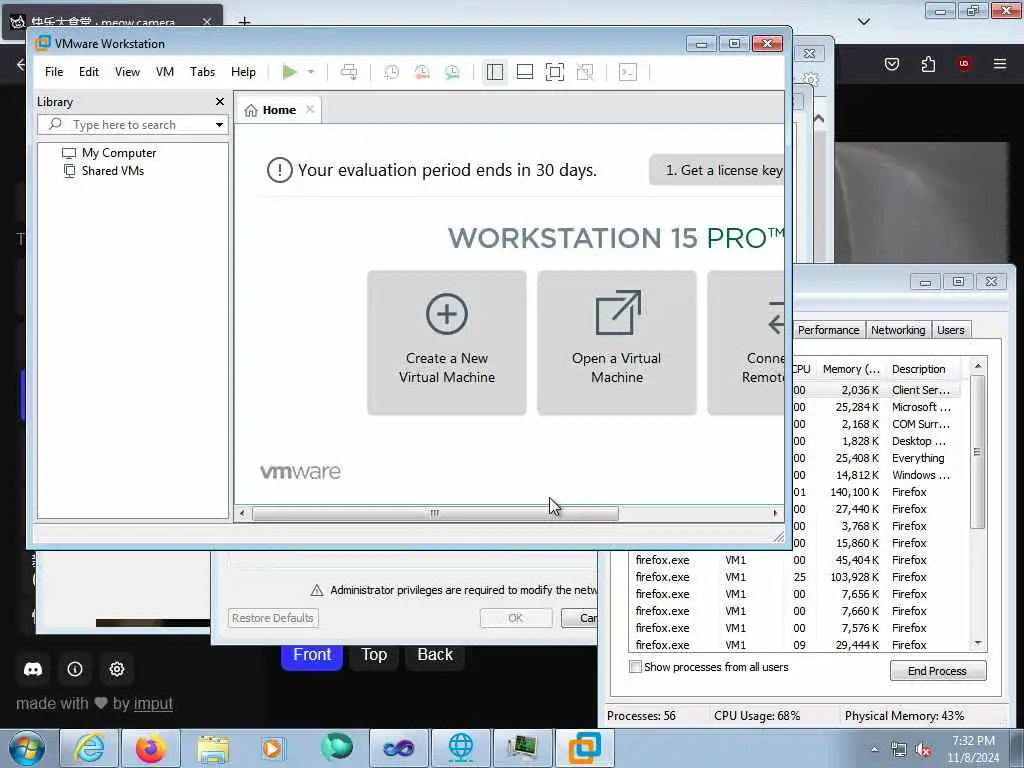Switch to Users tab in Task Manager
This screenshot has width=1024, height=768.
click(x=951, y=330)
